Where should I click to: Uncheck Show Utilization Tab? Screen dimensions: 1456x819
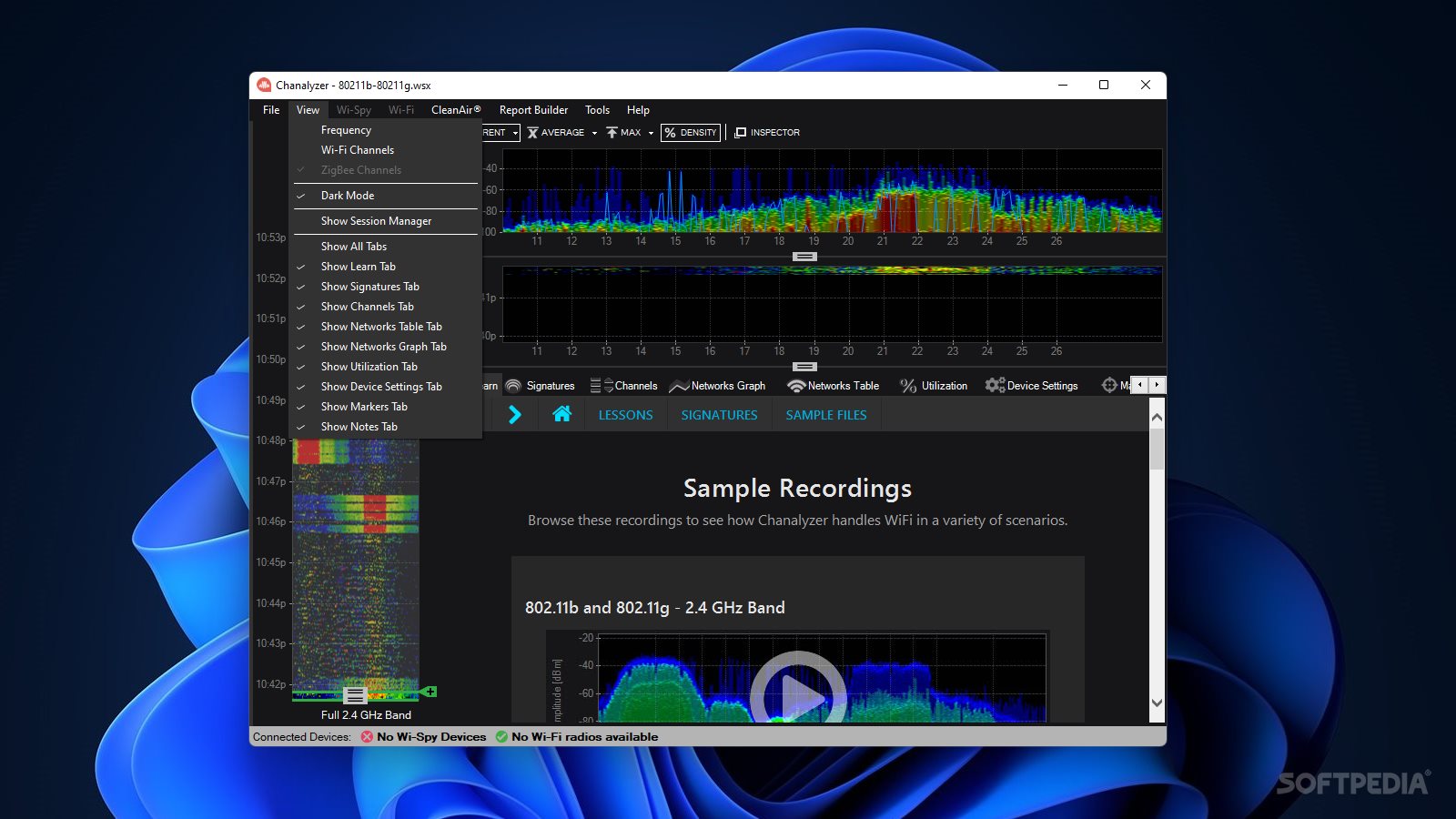click(386, 367)
